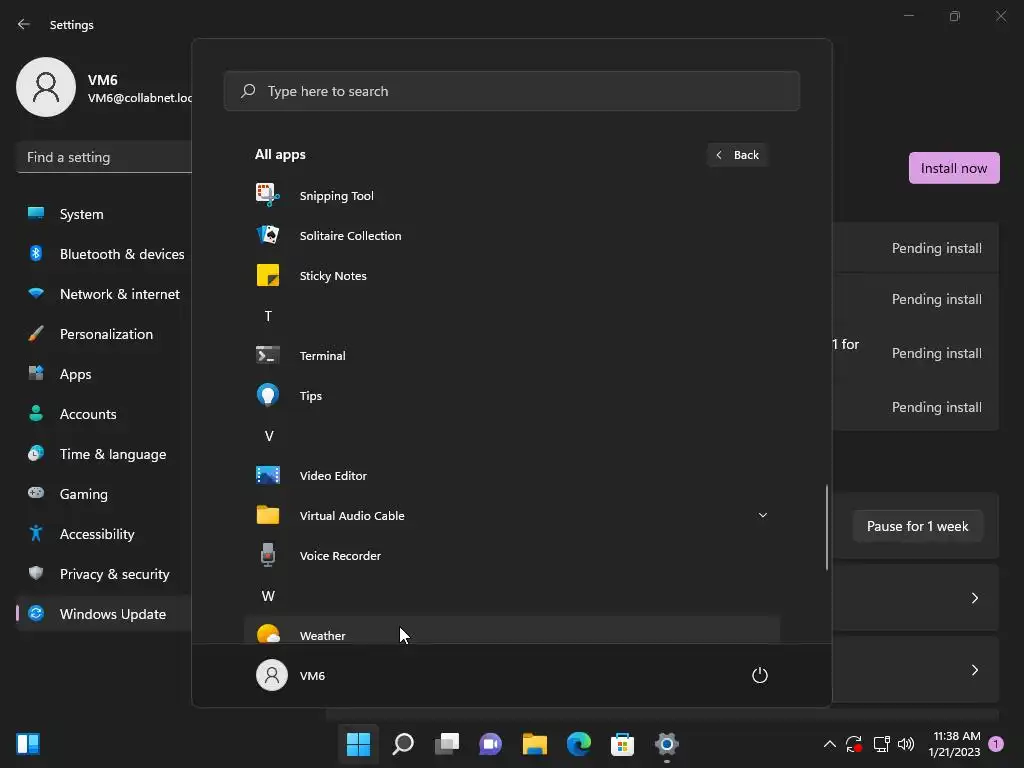This screenshot has height=768, width=1024.
Task: Show hidden tray icons chevron
Action: 829,744
